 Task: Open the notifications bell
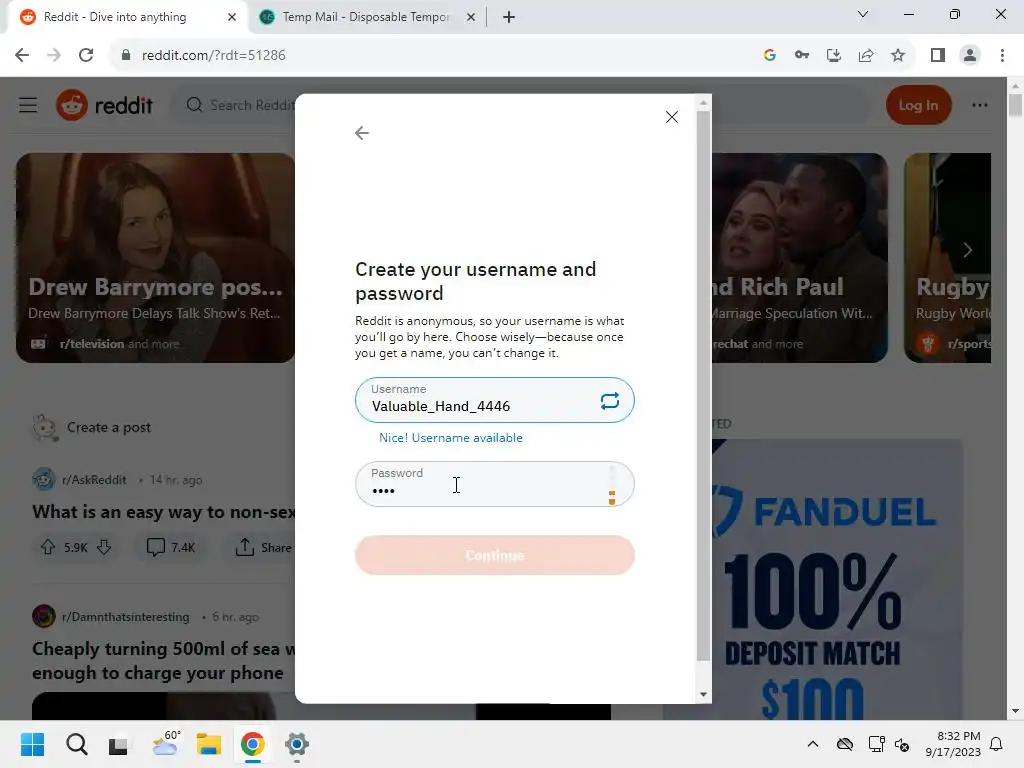click(996, 744)
